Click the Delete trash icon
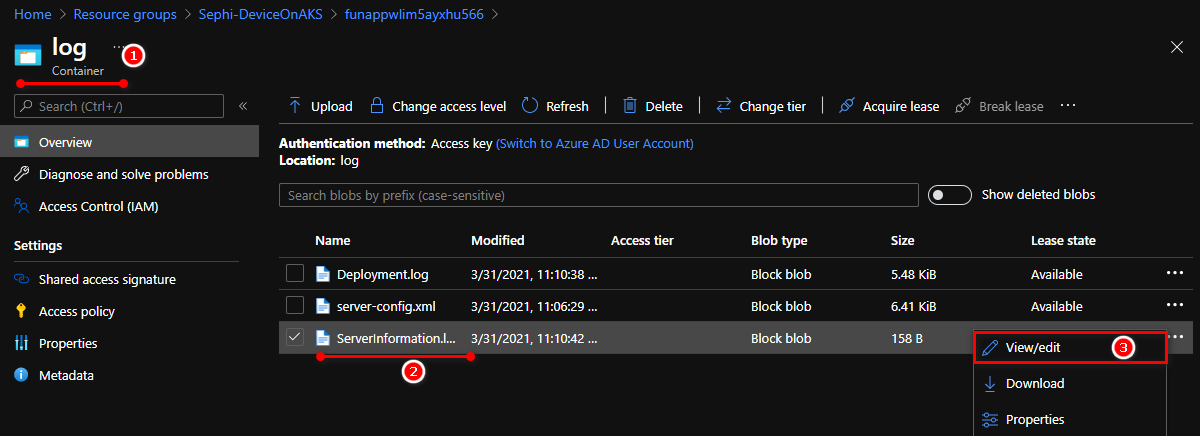1200x436 pixels. 630,106
